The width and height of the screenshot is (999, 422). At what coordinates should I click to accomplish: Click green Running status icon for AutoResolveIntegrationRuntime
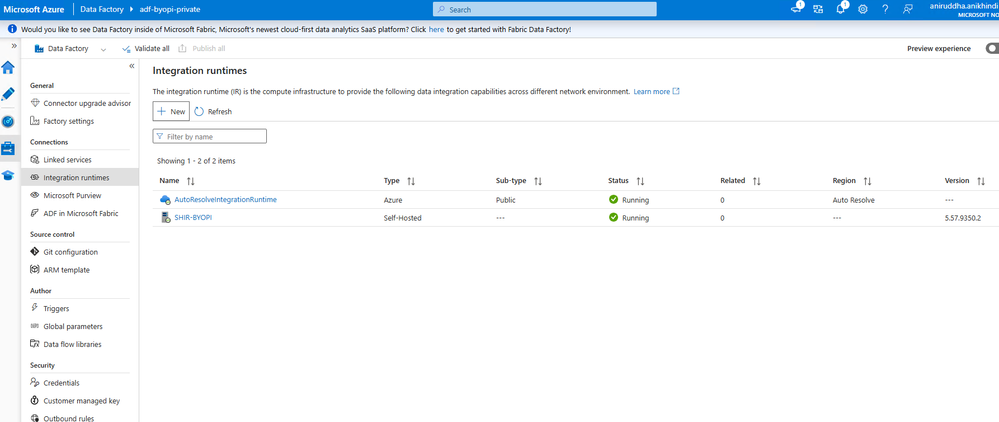(614, 200)
